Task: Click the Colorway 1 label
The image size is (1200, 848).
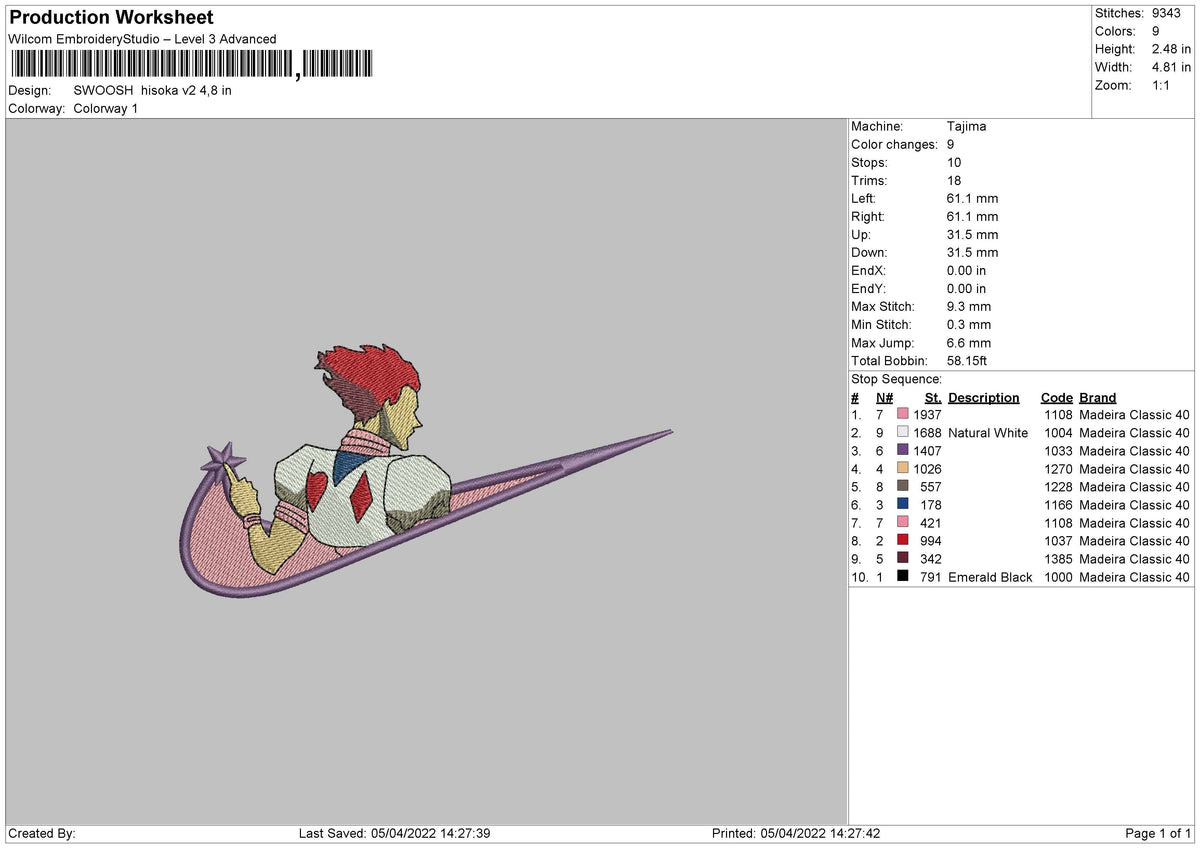Action: [x=105, y=109]
